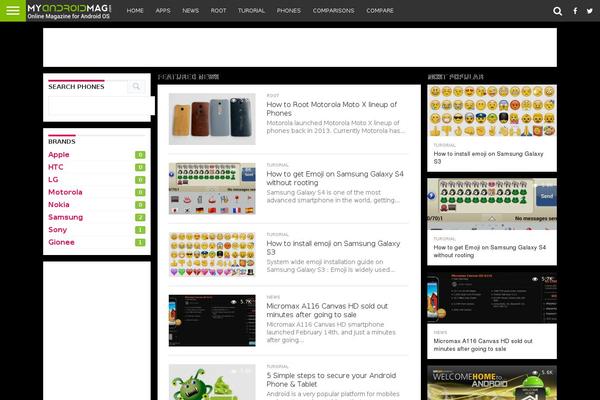Click the Search Phones magnifier button
The width and height of the screenshot is (600, 400).
136,87
